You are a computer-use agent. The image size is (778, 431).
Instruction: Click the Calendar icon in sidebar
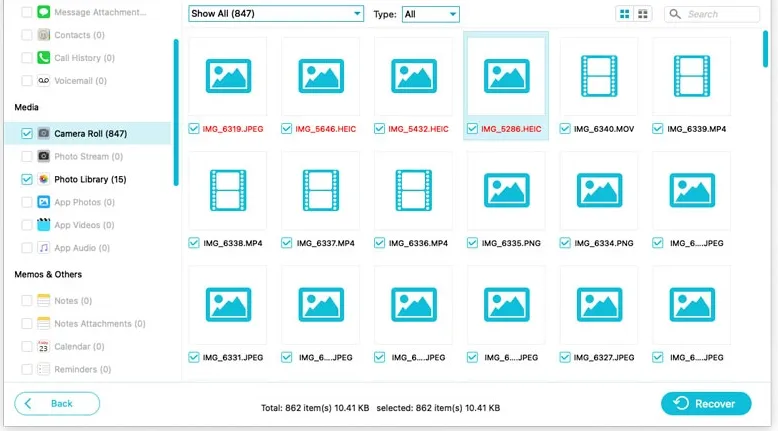click(44, 346)
